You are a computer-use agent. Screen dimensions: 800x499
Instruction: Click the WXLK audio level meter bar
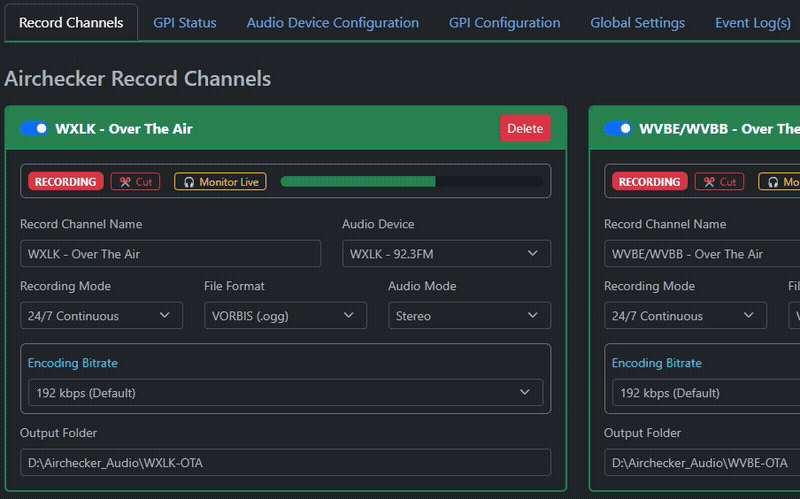(x=412, y=181)
